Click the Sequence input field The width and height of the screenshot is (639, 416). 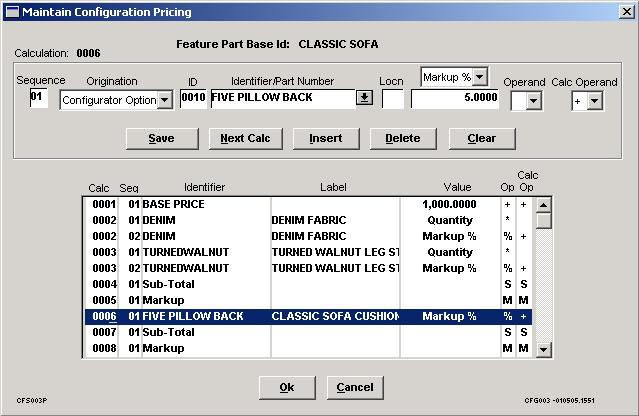pyautogui.click(x=39, y=98)
